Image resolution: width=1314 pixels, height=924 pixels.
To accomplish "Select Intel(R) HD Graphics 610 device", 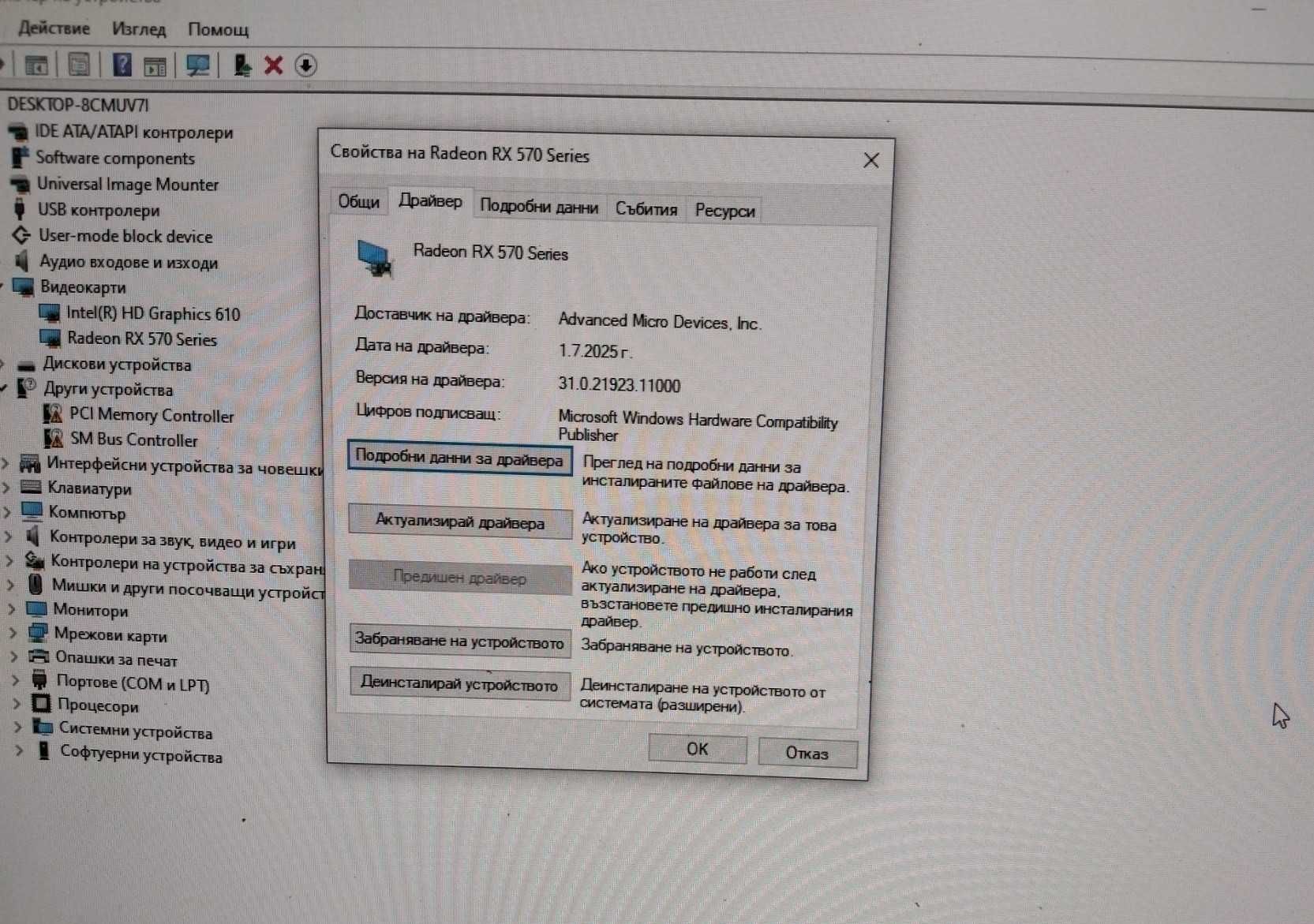I will (153, 314).
